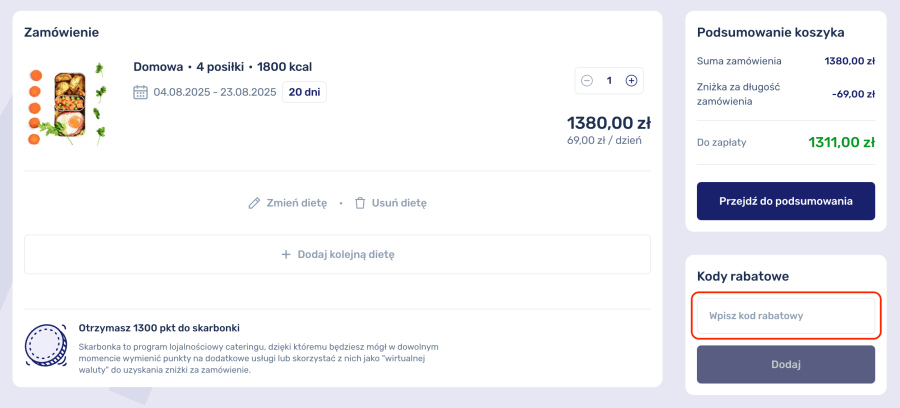
Task: Click the 1311,00 zł Do zapłaty amount
Action: (x=841, y=142)
